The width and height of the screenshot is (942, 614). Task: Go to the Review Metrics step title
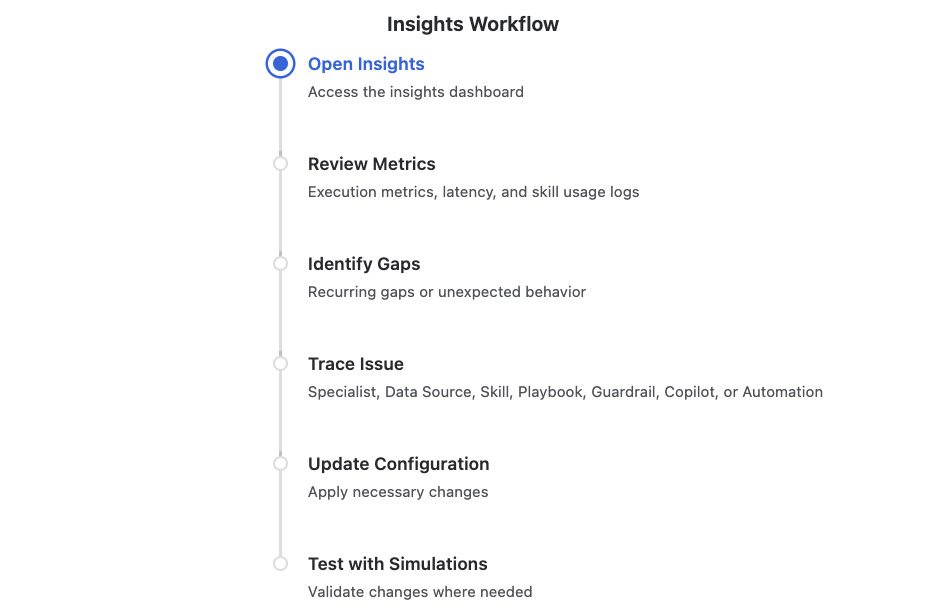(371, 164)
